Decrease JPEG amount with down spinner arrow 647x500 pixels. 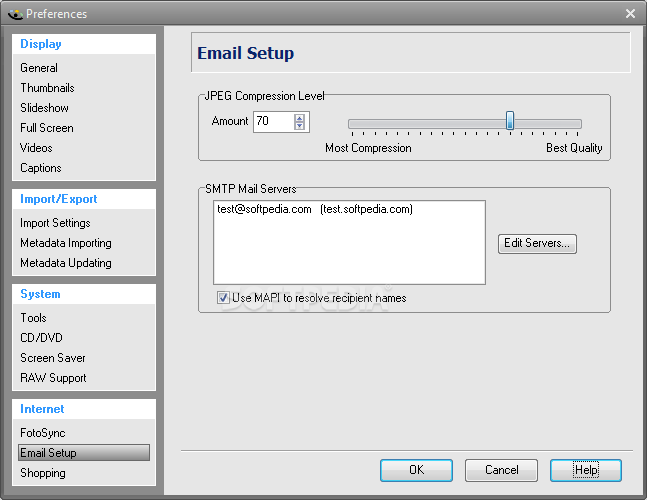tap(300, 126)
